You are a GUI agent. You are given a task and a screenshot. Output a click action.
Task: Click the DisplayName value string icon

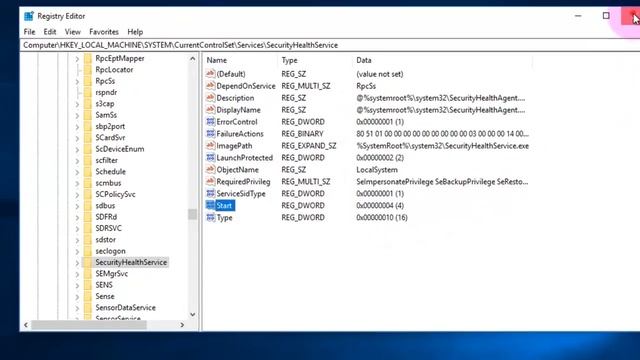pyautogui.click(x=210, y=109)
